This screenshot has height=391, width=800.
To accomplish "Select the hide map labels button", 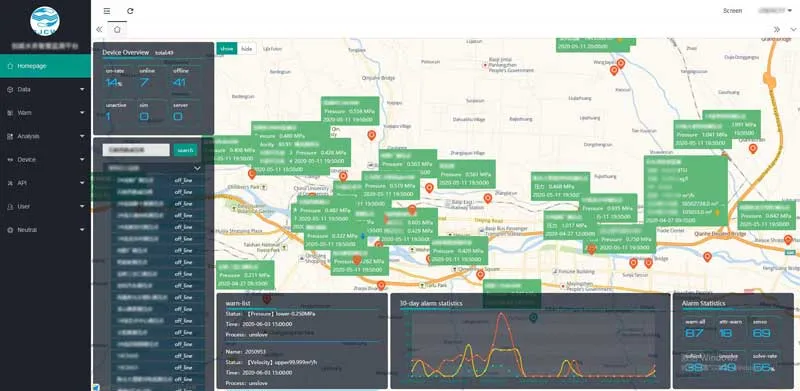I will pos(246,48).
